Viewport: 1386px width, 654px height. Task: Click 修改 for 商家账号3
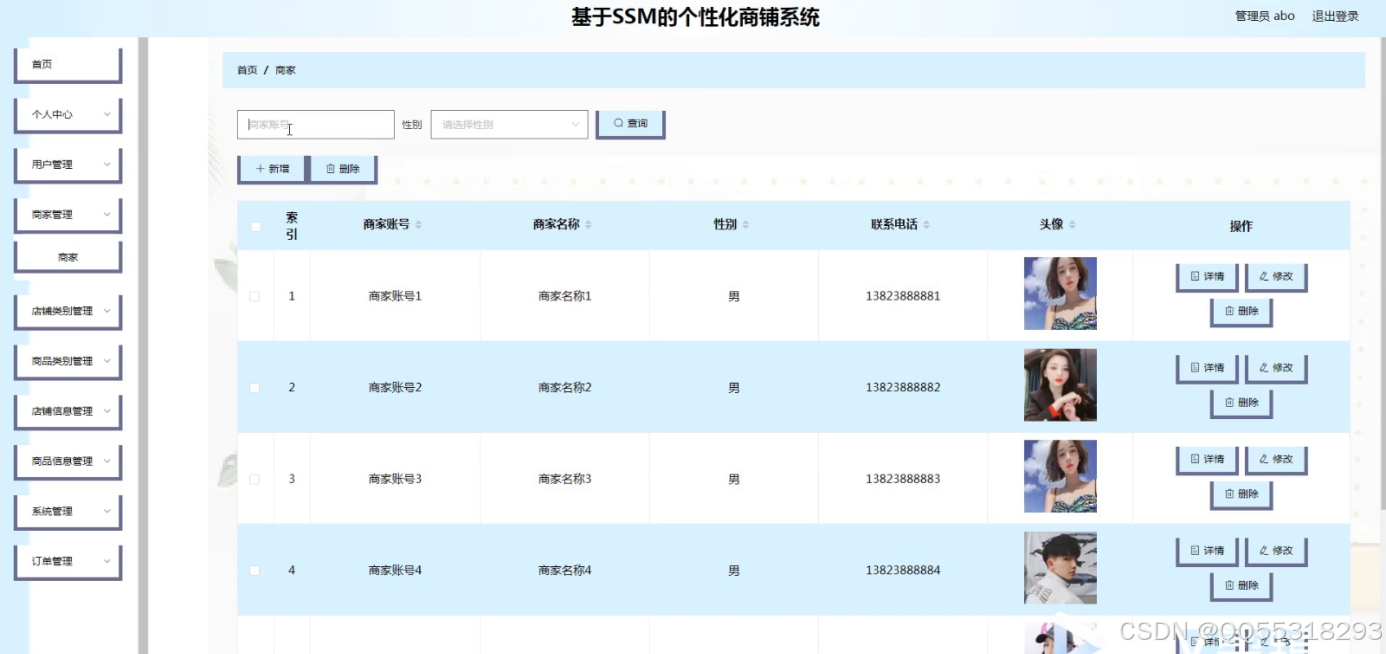coord(1276,460)
